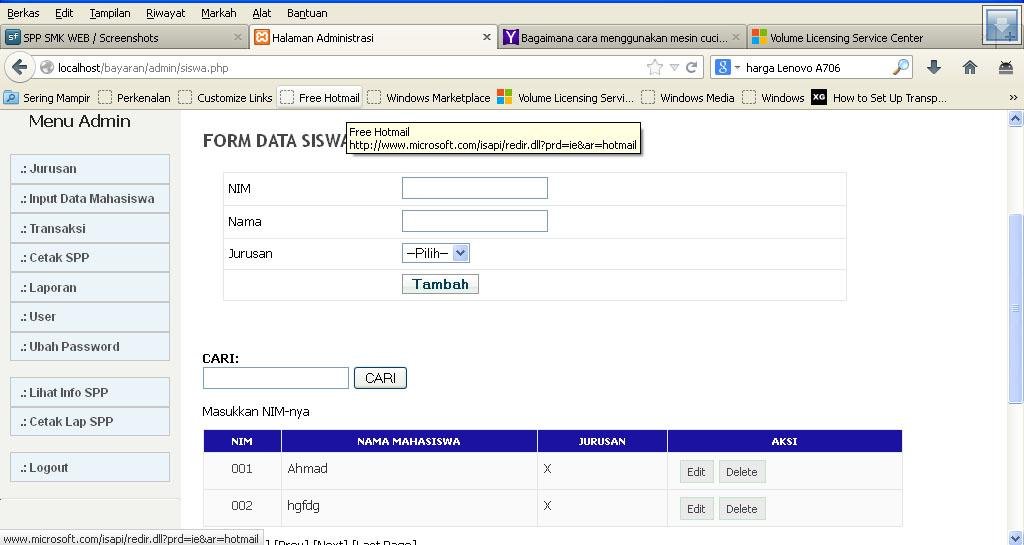Open the Jurusan --Pilih-- dropdown
Viewport: 1024px width, 545px height.
(x=436, y=253)
